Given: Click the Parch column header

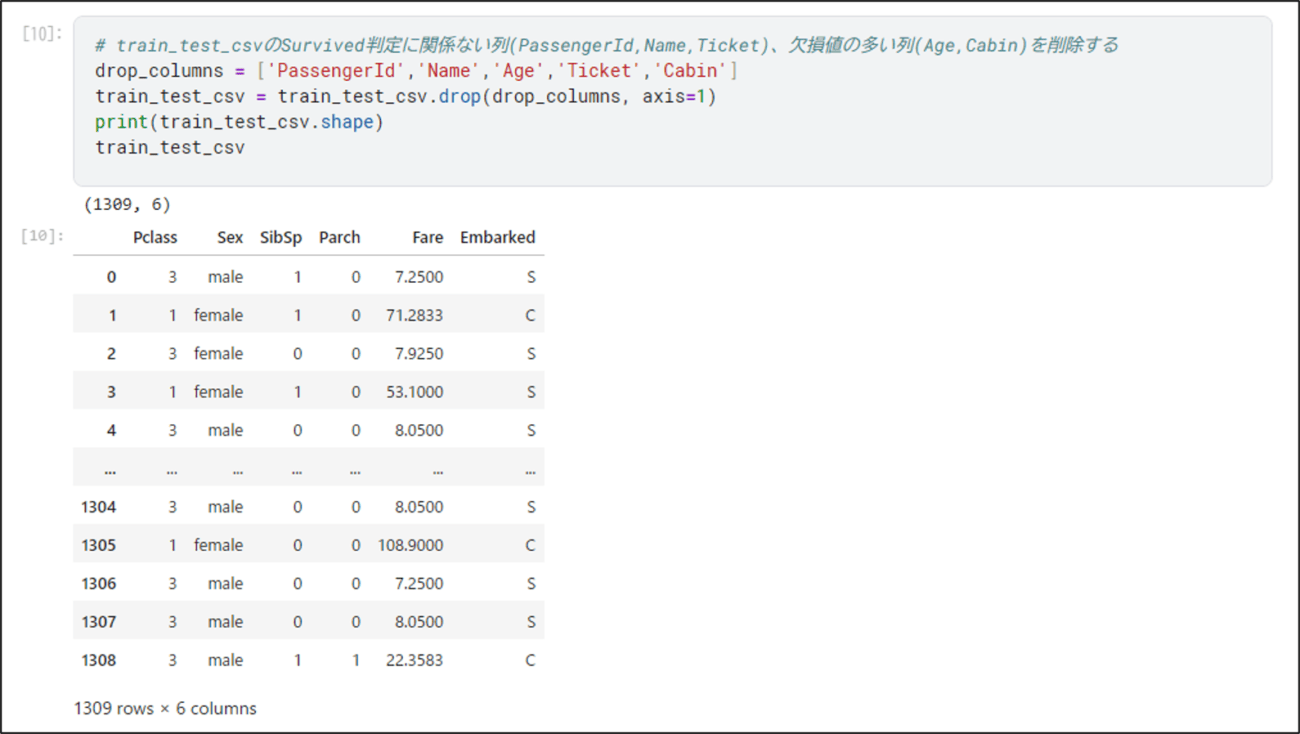Looking at the screenshot, I should pos(340,238).
